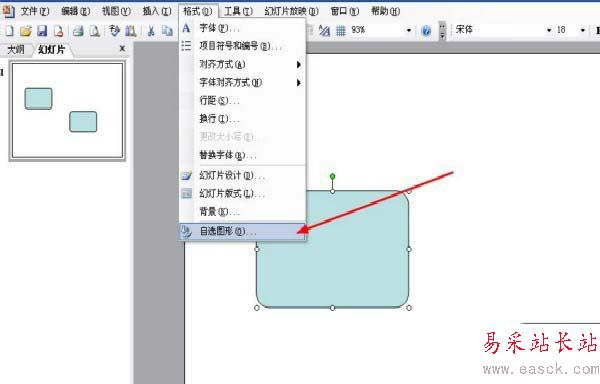Click the Copy icon in the toolbar

167,31
